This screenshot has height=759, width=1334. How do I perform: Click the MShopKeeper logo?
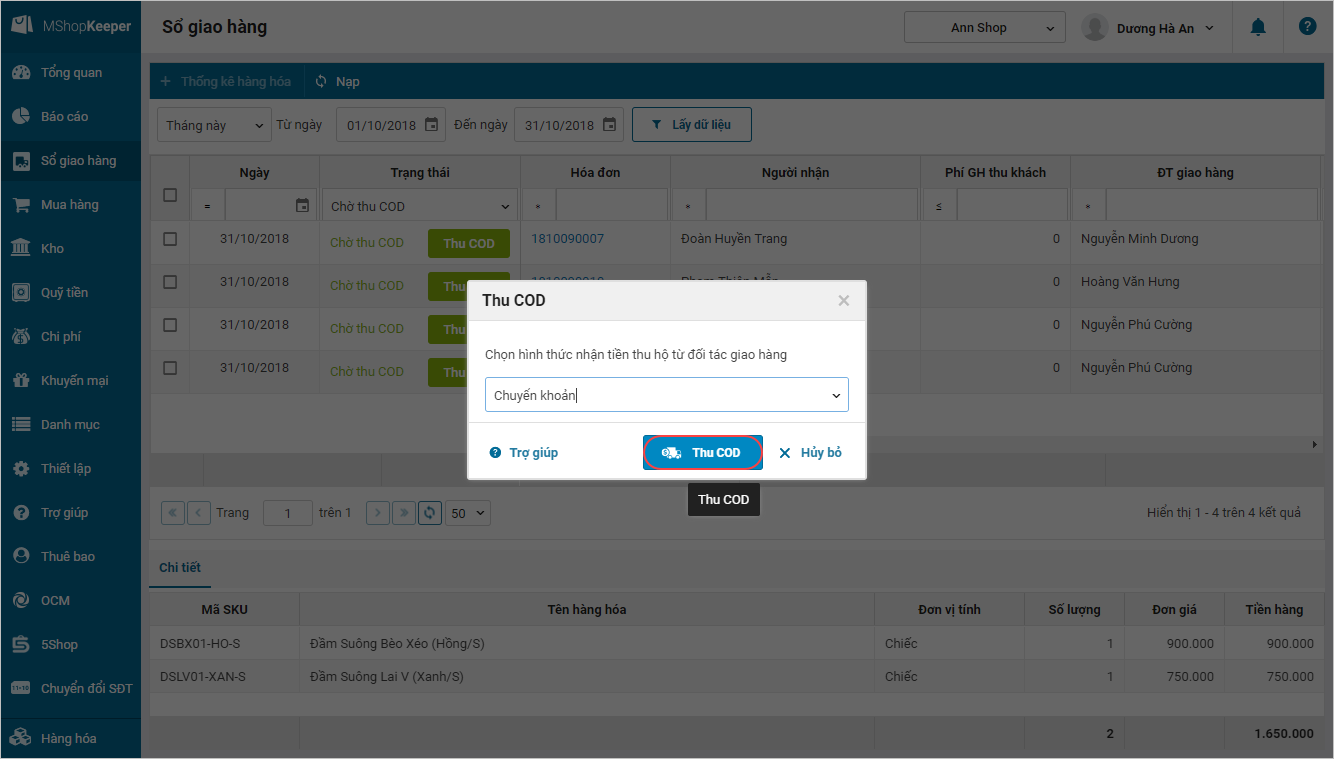click(x=71, y=26)
